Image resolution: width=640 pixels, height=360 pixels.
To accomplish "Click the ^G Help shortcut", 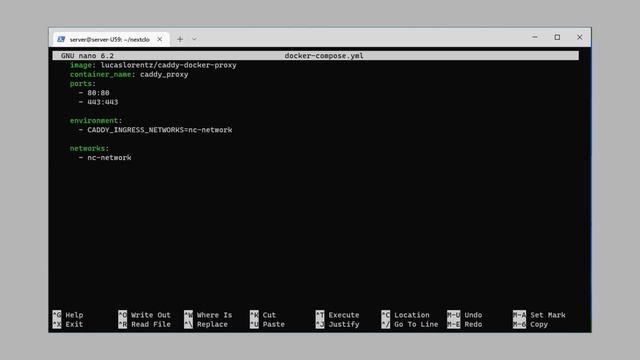I will 68,315.
